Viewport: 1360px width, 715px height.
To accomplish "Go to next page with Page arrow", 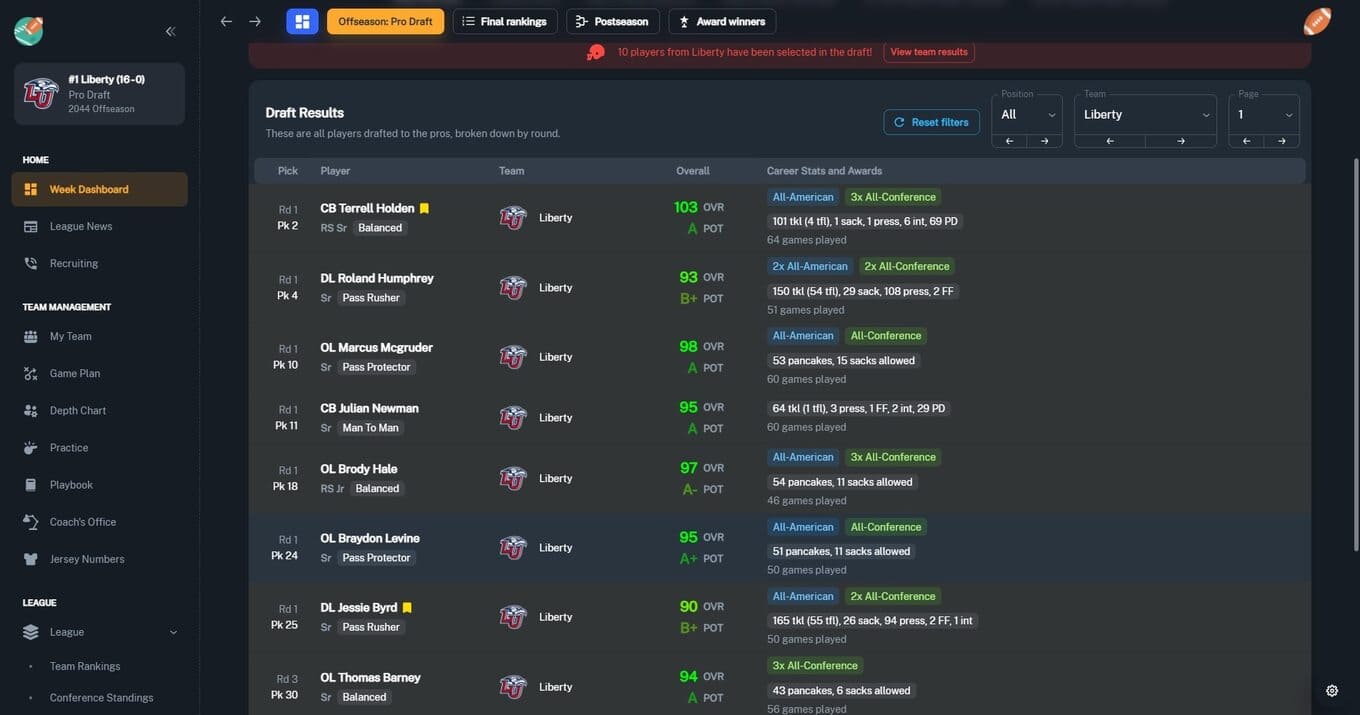I will pos(1282,141).
